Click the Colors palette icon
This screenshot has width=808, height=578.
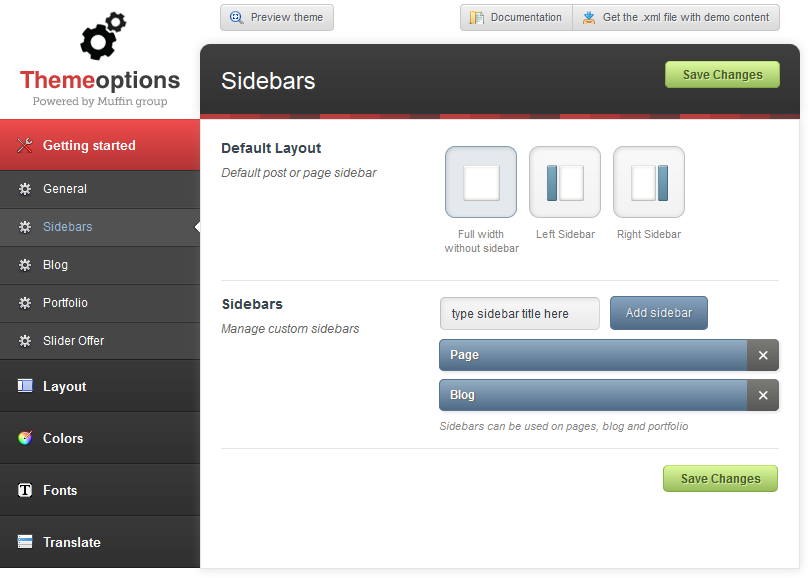pos(25,438)
